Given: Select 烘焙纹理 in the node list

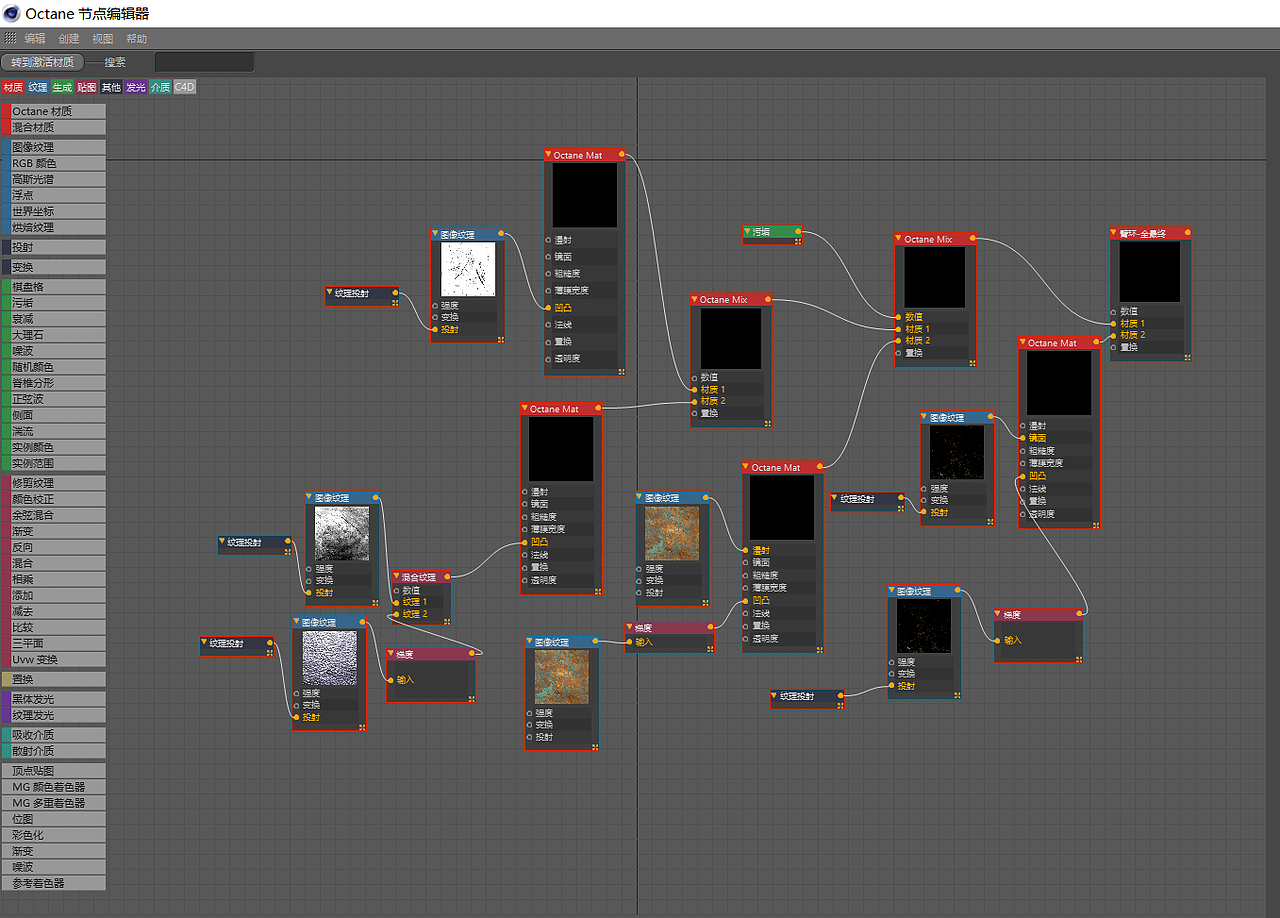Looking at the screenshot, I should click(54, 227).
